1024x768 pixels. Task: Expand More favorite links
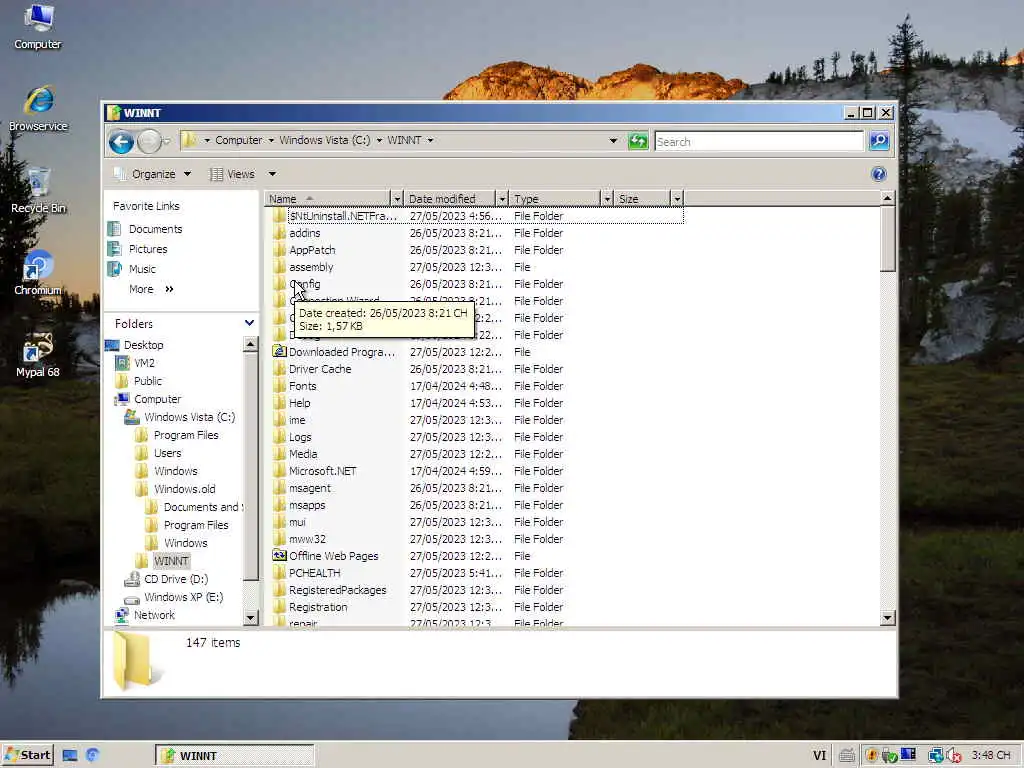151,289
